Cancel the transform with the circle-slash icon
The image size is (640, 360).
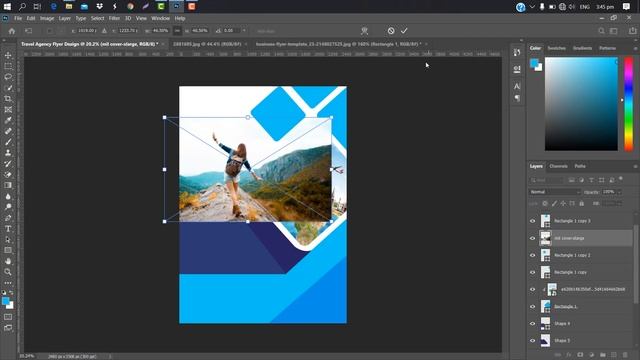(391, 31)
